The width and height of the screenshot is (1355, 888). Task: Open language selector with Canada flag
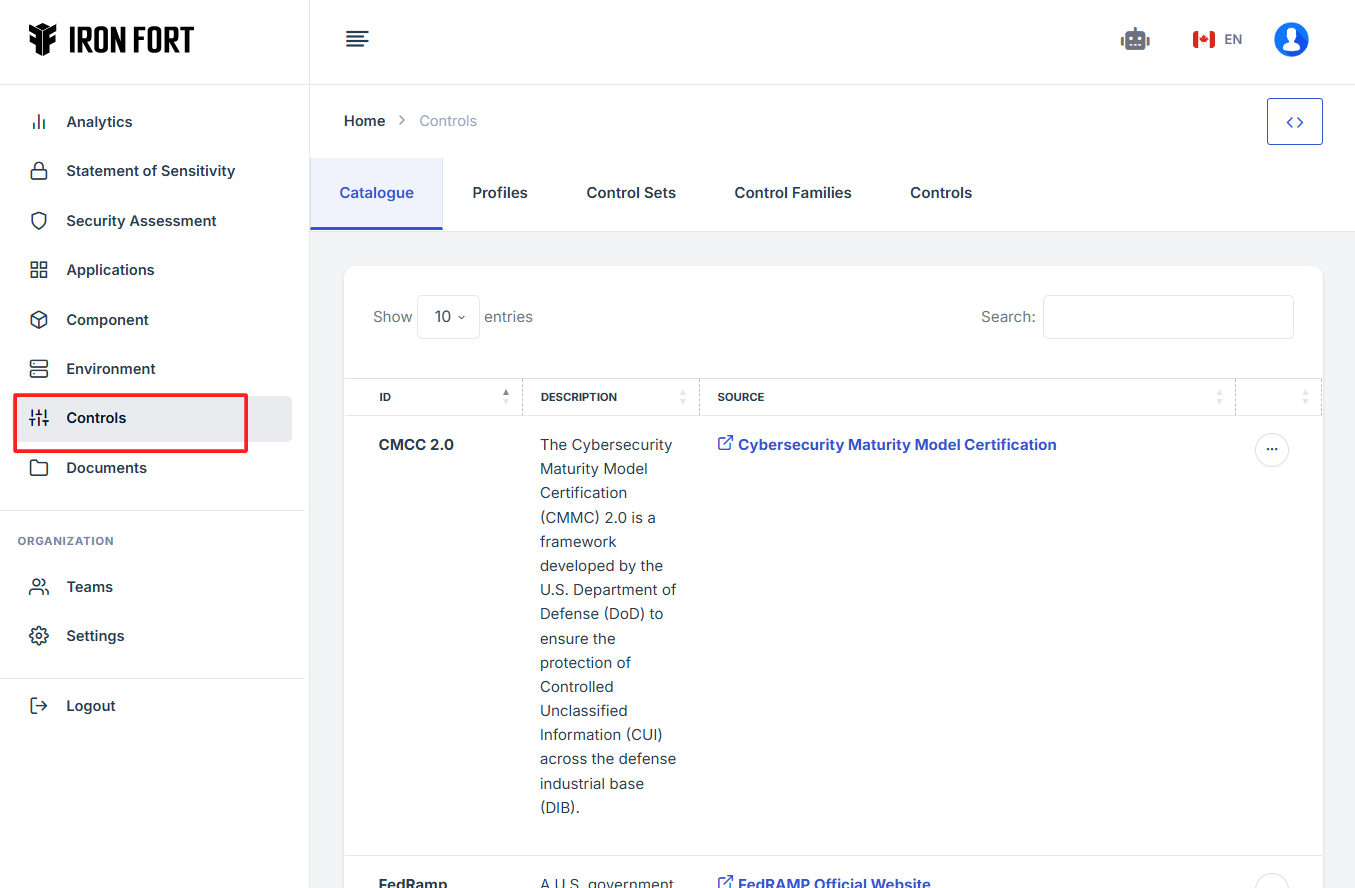click(x=1217, y=40)
